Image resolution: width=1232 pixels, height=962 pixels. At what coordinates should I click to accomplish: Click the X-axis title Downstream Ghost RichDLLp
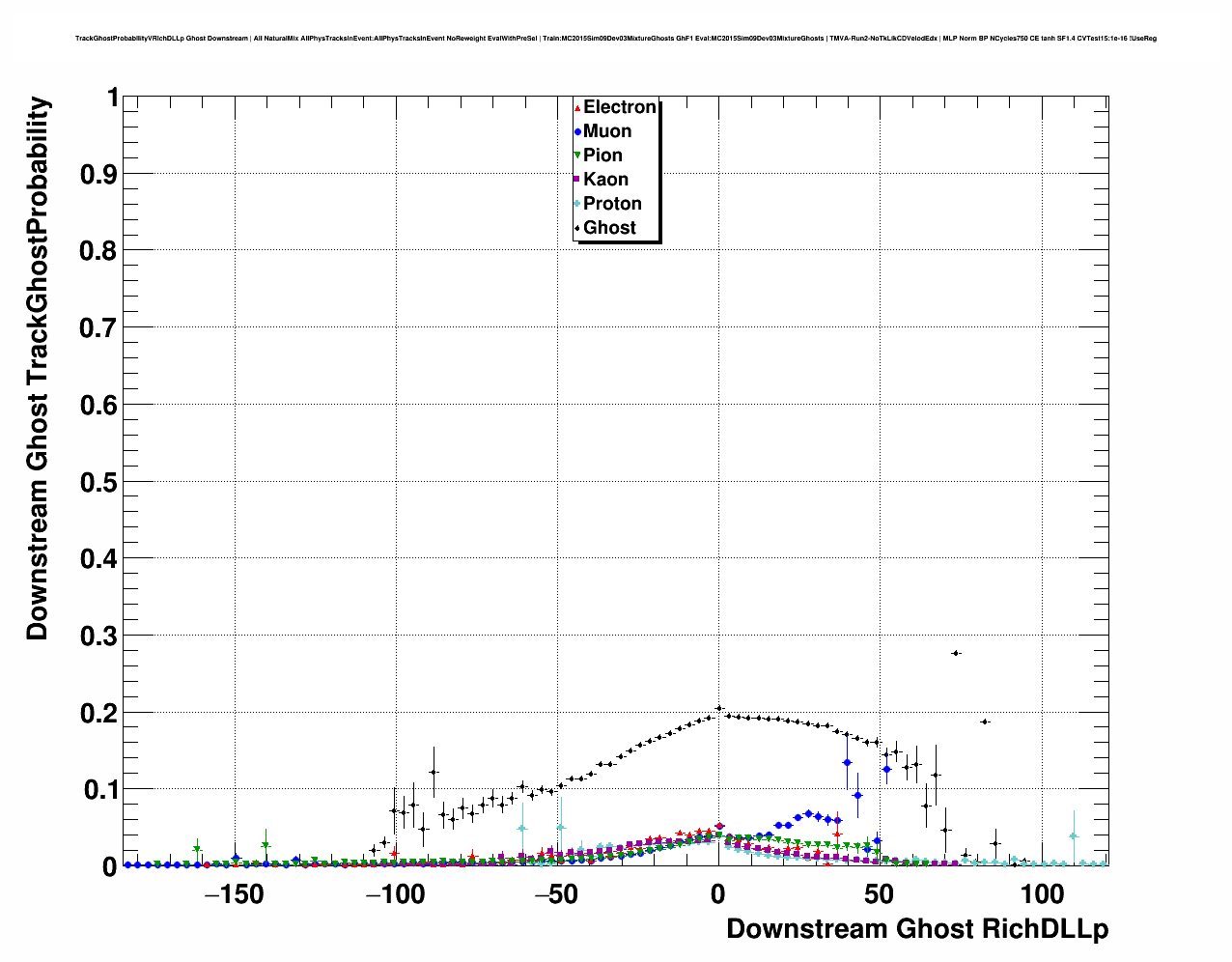click(916, 929)
